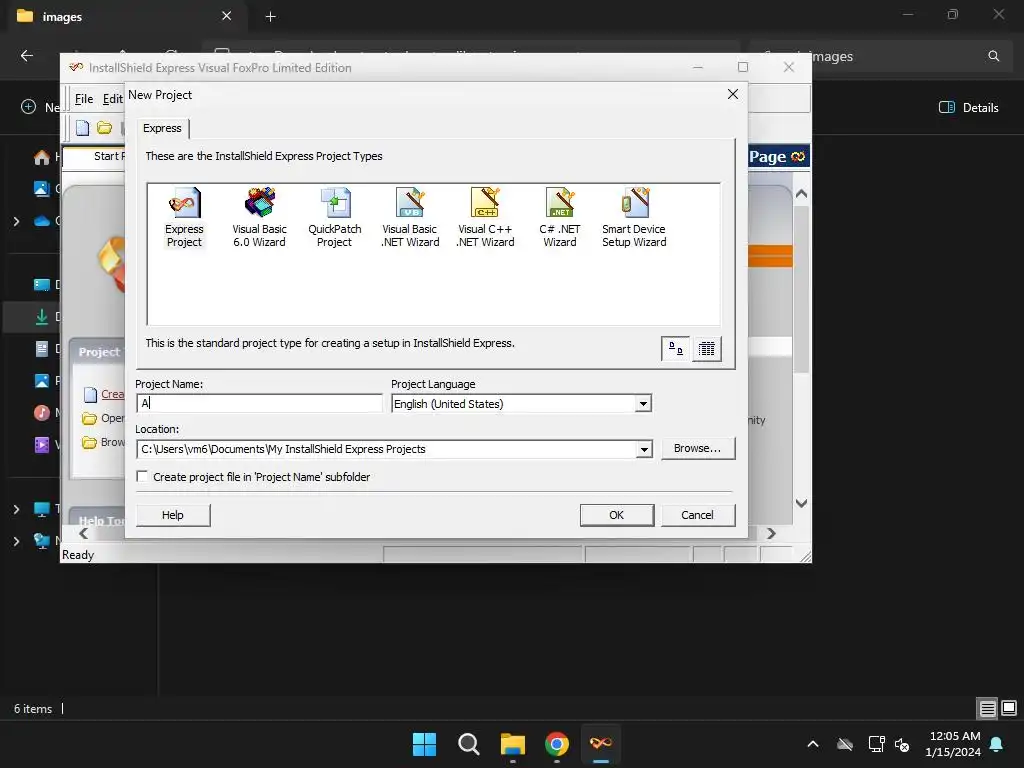Screen dimensions: 1024x768
Task: Click the Help button
Action: (173, 515)
